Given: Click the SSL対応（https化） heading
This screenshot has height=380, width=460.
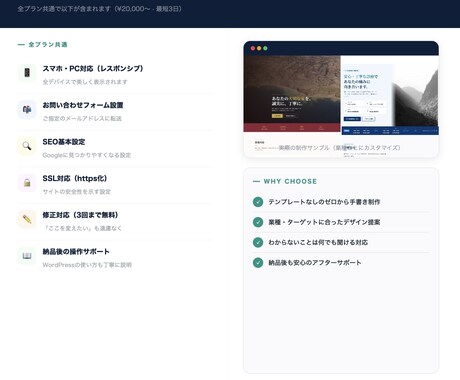Looking at the screenshot, I should 75,178.
